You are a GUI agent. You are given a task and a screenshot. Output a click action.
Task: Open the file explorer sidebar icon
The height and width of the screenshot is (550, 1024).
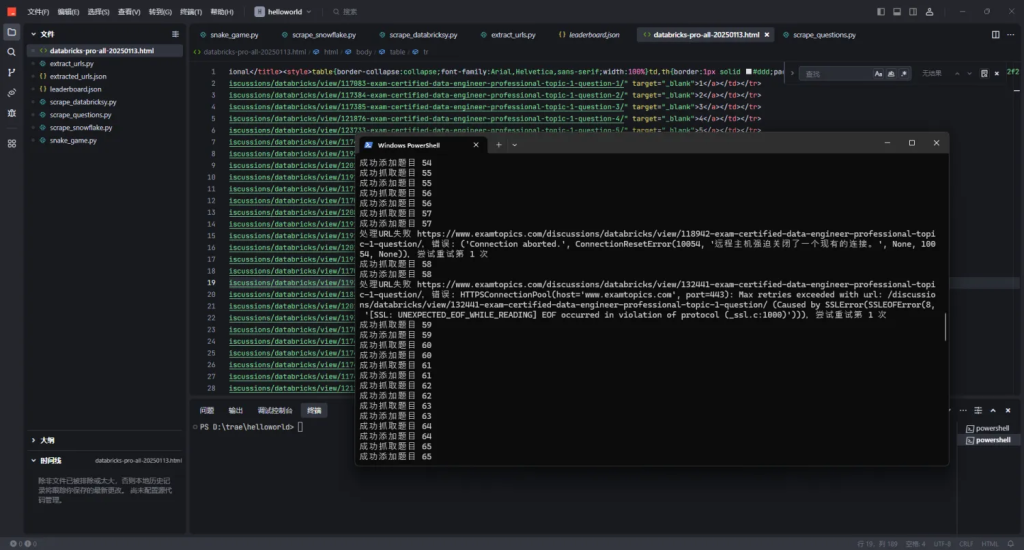tap(11, 32)
